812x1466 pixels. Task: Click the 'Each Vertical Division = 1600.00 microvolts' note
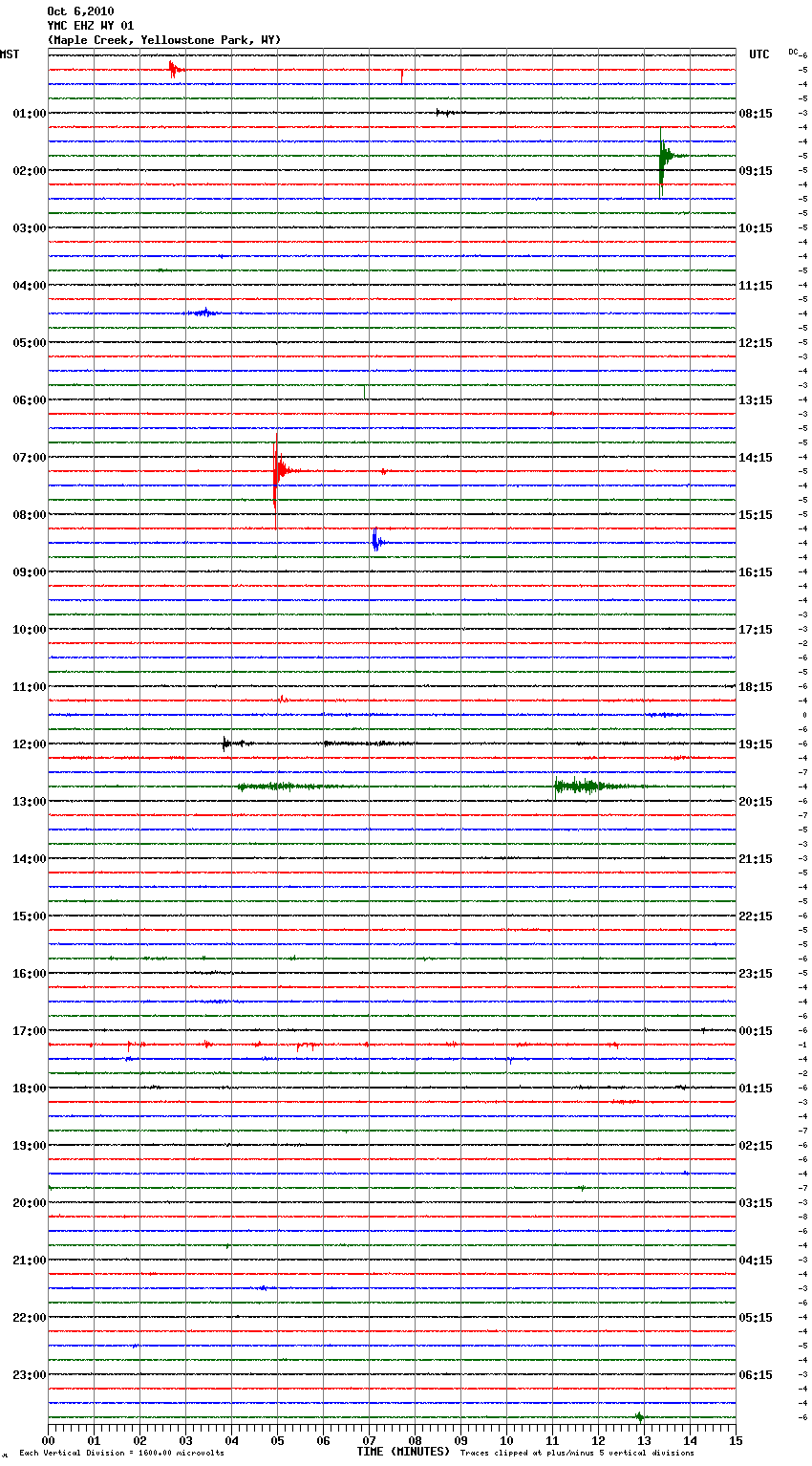pyautogui.click(x=121, y=1453)
